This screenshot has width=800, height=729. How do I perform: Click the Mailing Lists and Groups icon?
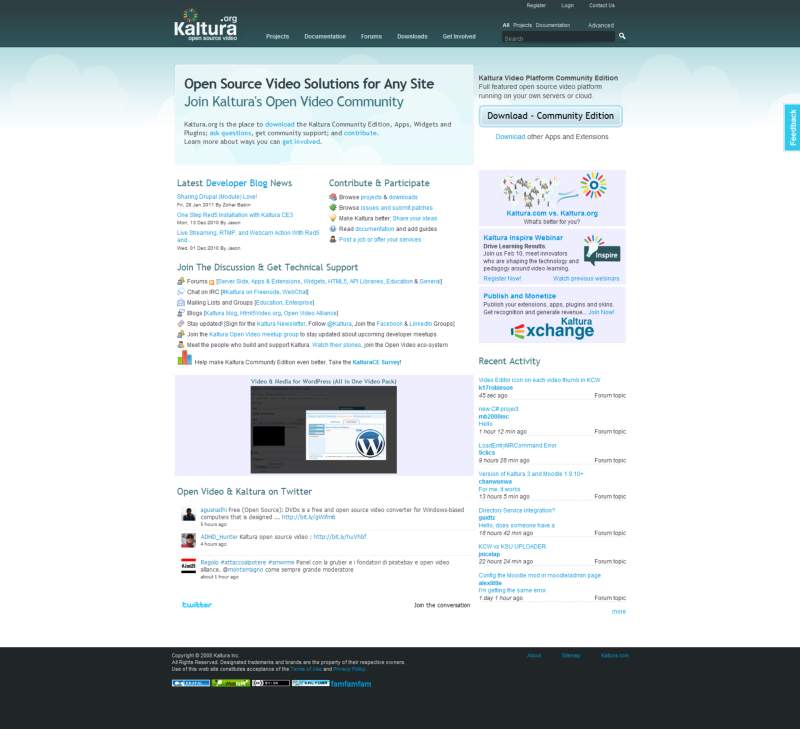coord(181,303)
